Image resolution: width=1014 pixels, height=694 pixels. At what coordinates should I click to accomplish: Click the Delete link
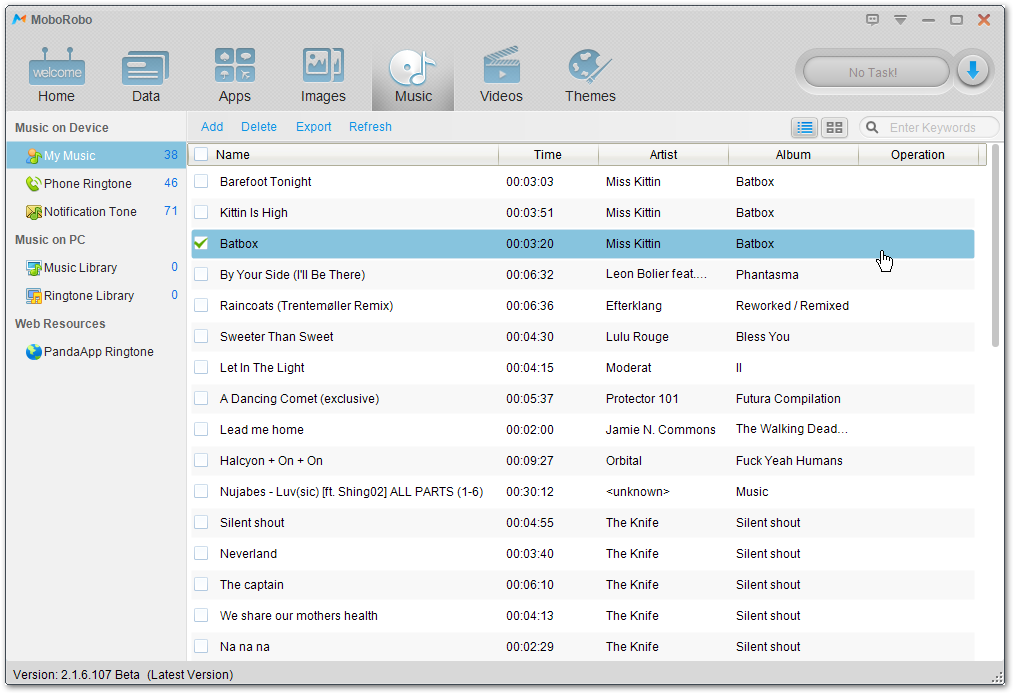click(259, 127)
